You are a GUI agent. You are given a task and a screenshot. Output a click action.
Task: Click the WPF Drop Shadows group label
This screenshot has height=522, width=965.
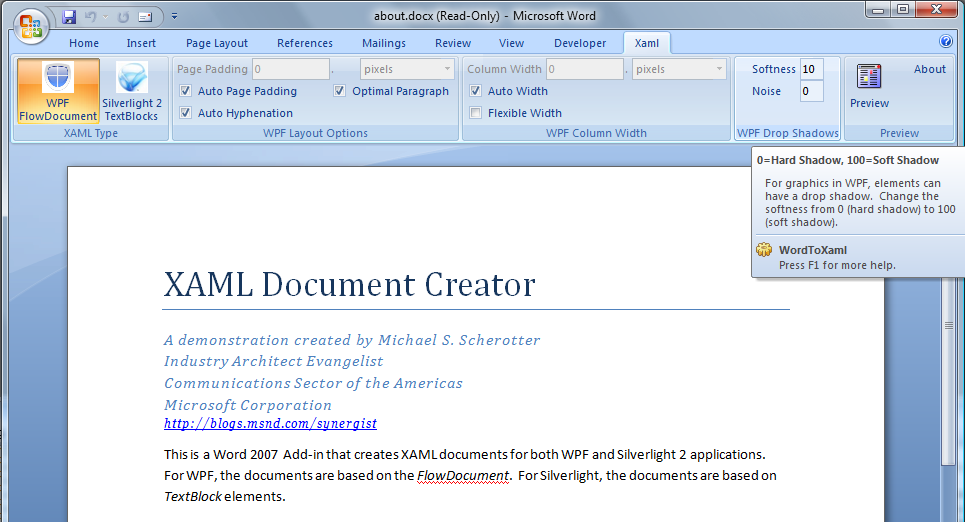pyautogui.click(x=787, y=133)
